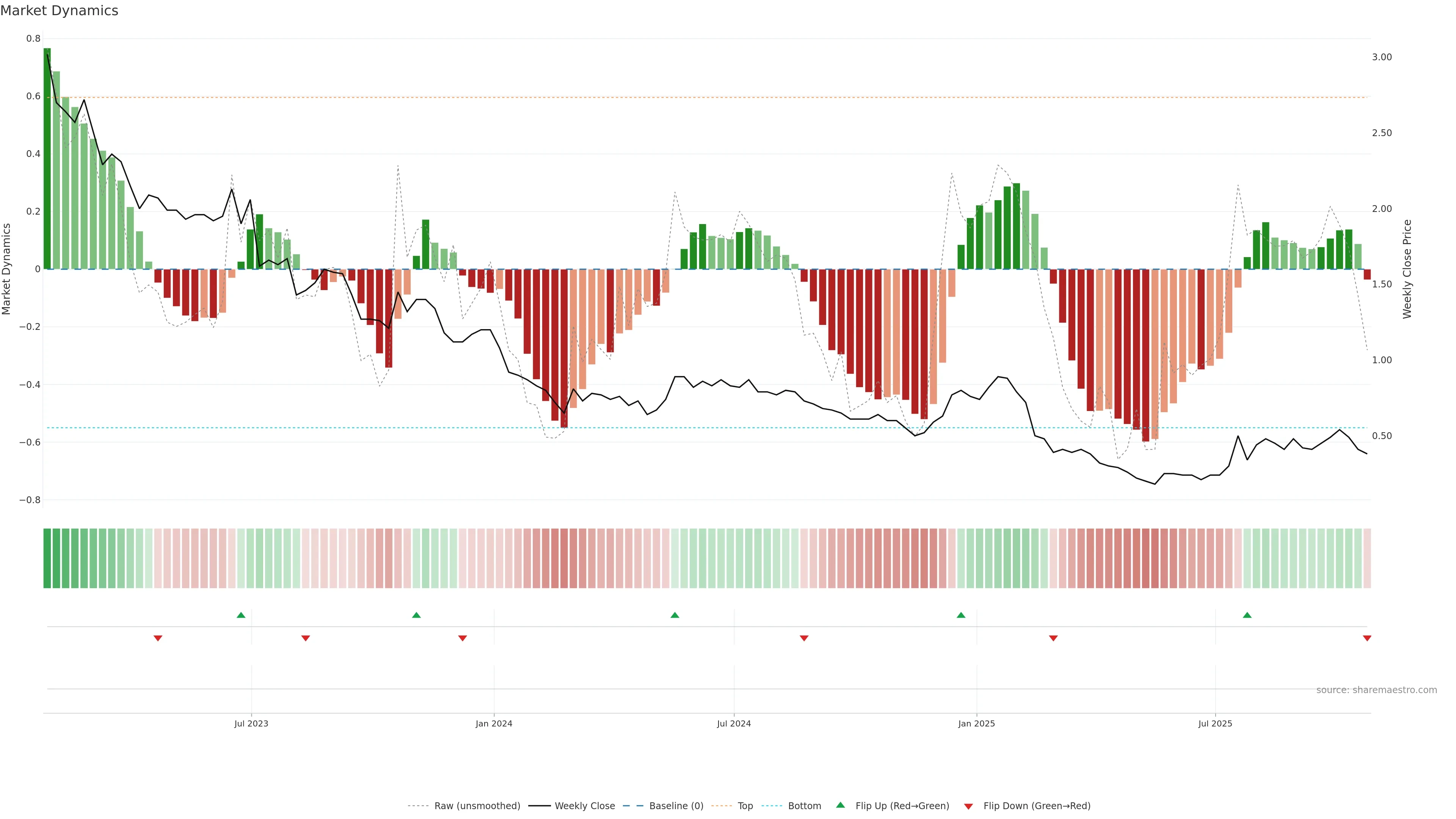Click the Jan 2024 x-axis label
This screenshot has height=819, width=1456.
point(493,723)
